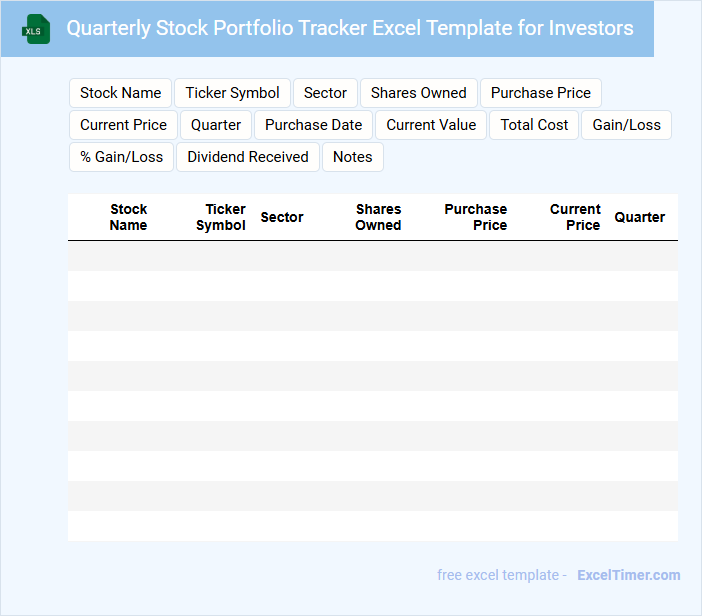The height and width of the screenshot is (616, 702).
Task: Click the Current Price tag
Action: click(x=123, y=125)
